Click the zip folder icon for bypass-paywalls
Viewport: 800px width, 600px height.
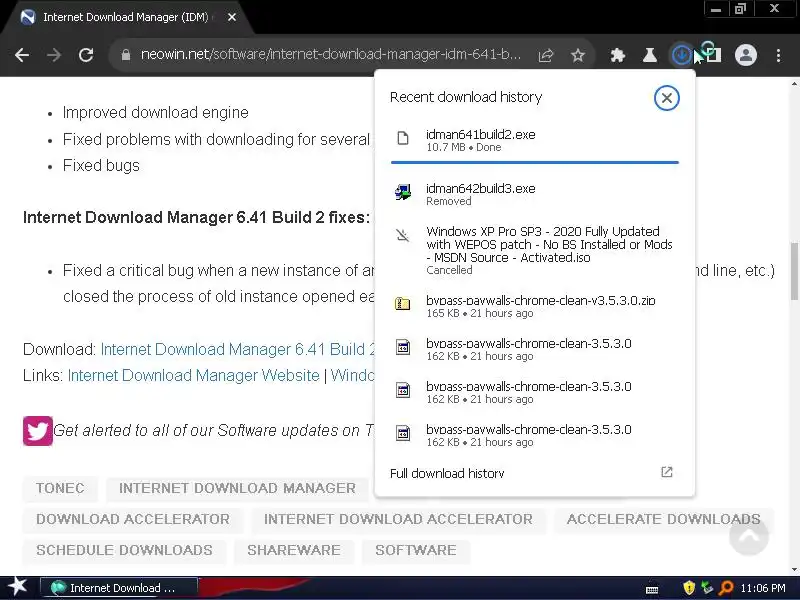tap(403, 304)
